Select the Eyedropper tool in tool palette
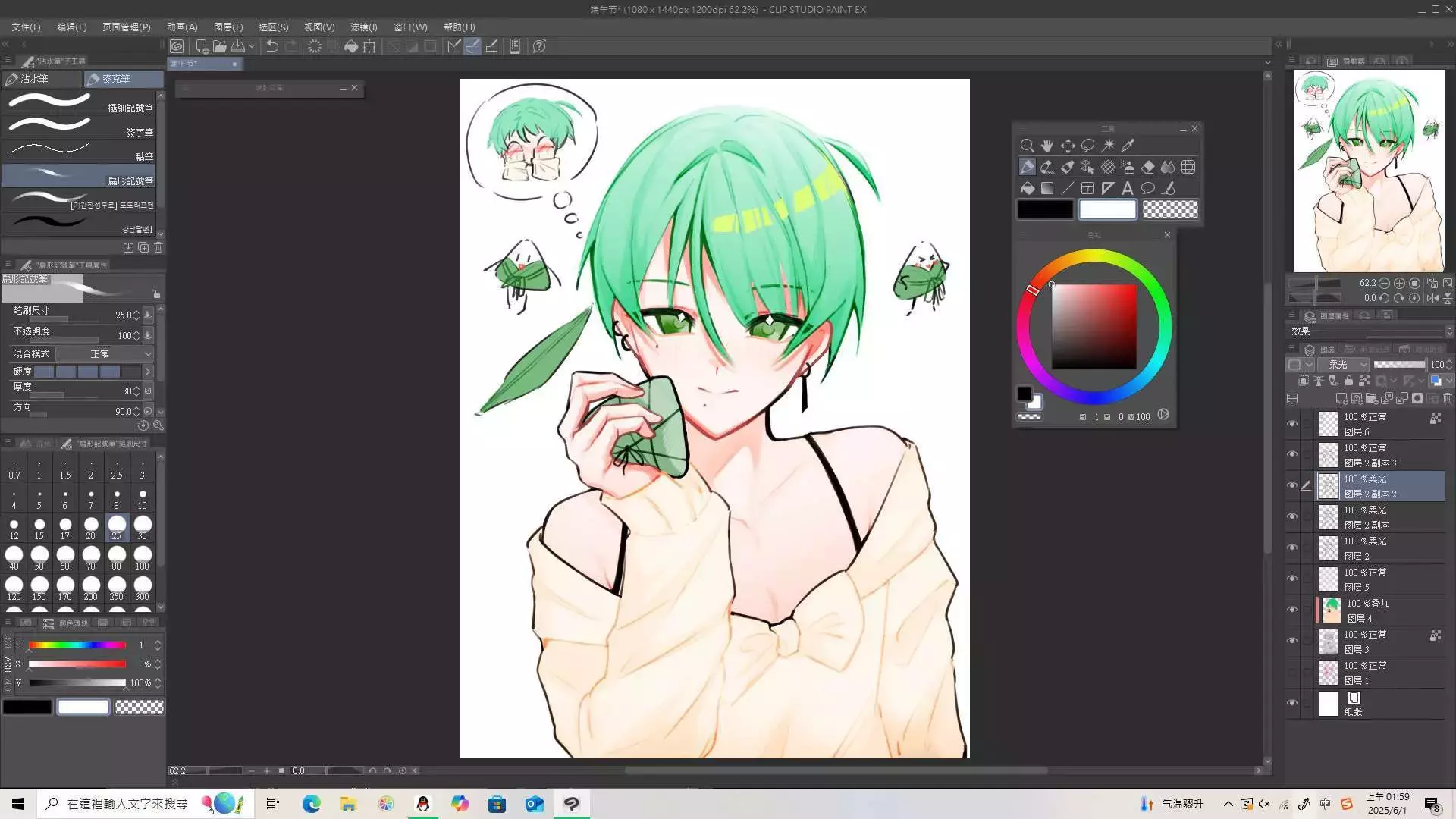This screenshot has height=819, width=1456. tap(1128, 146)
